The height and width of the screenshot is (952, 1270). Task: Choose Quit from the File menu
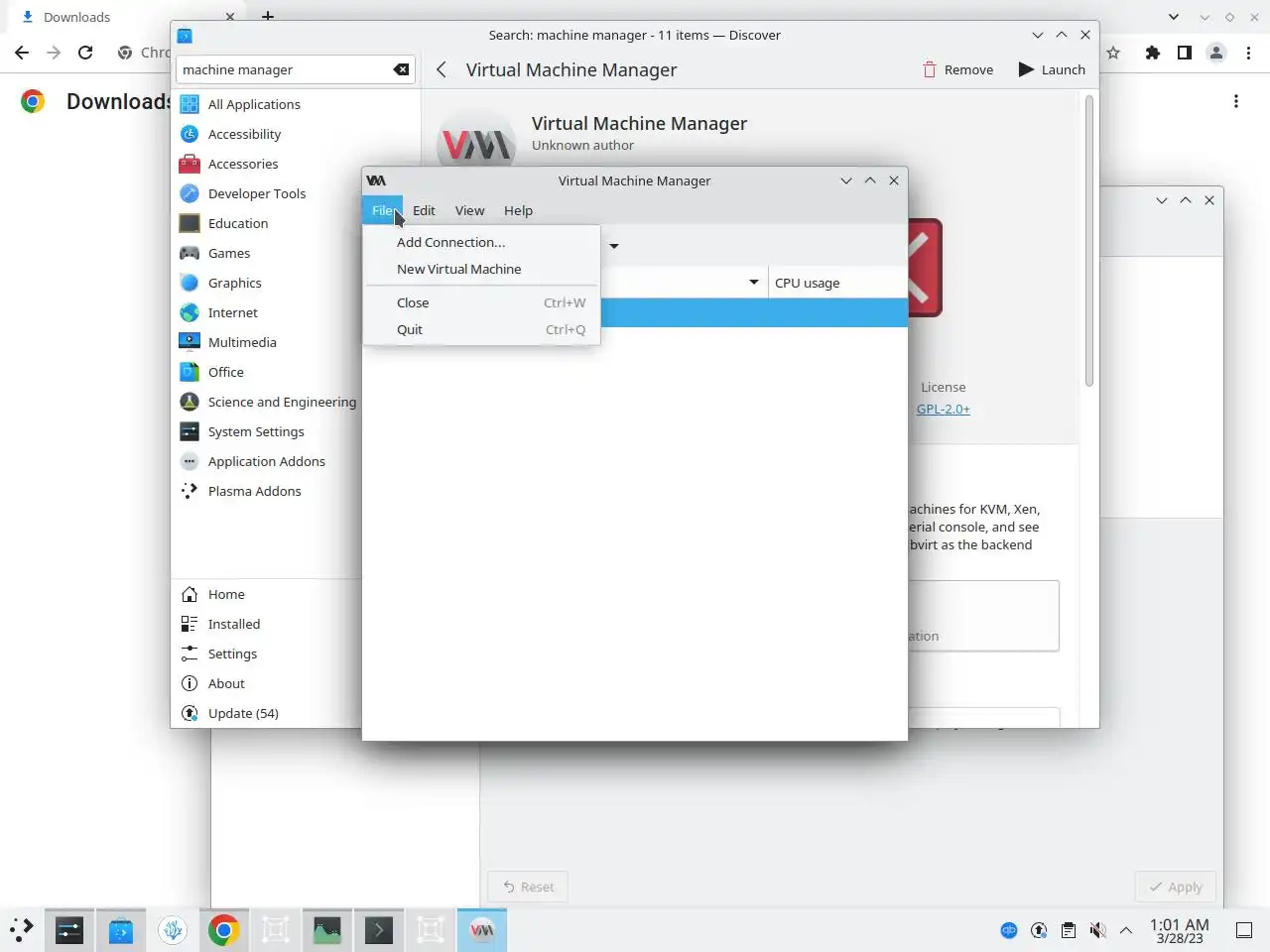pyautogui.click(x=481, y=329)
